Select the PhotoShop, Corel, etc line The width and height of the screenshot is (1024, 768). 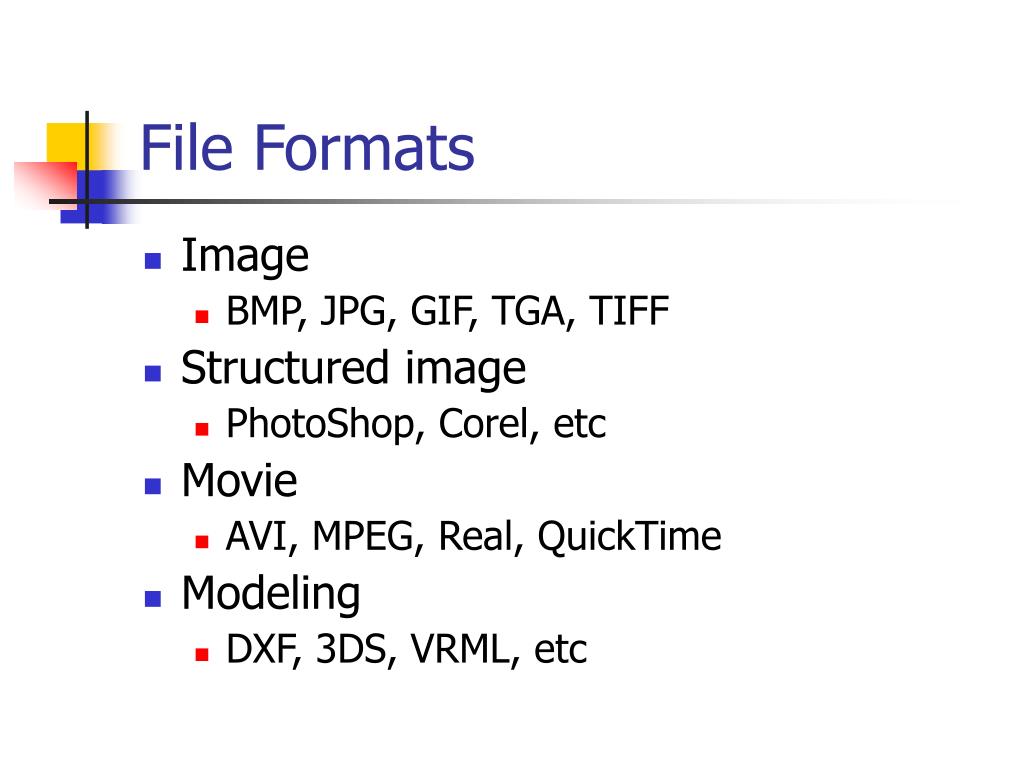(x=416, y=424)
